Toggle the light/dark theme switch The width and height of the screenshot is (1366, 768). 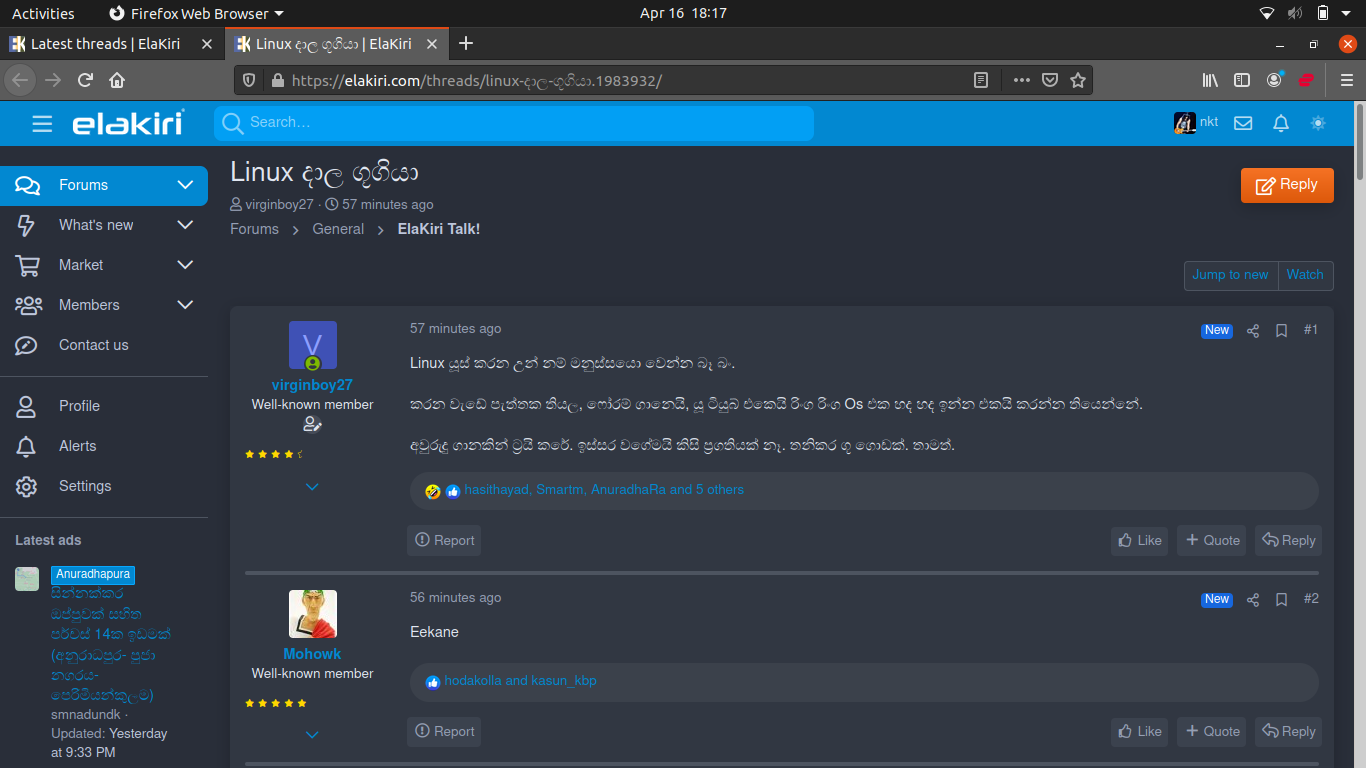pyautogui.click(x=1318, y=123)
